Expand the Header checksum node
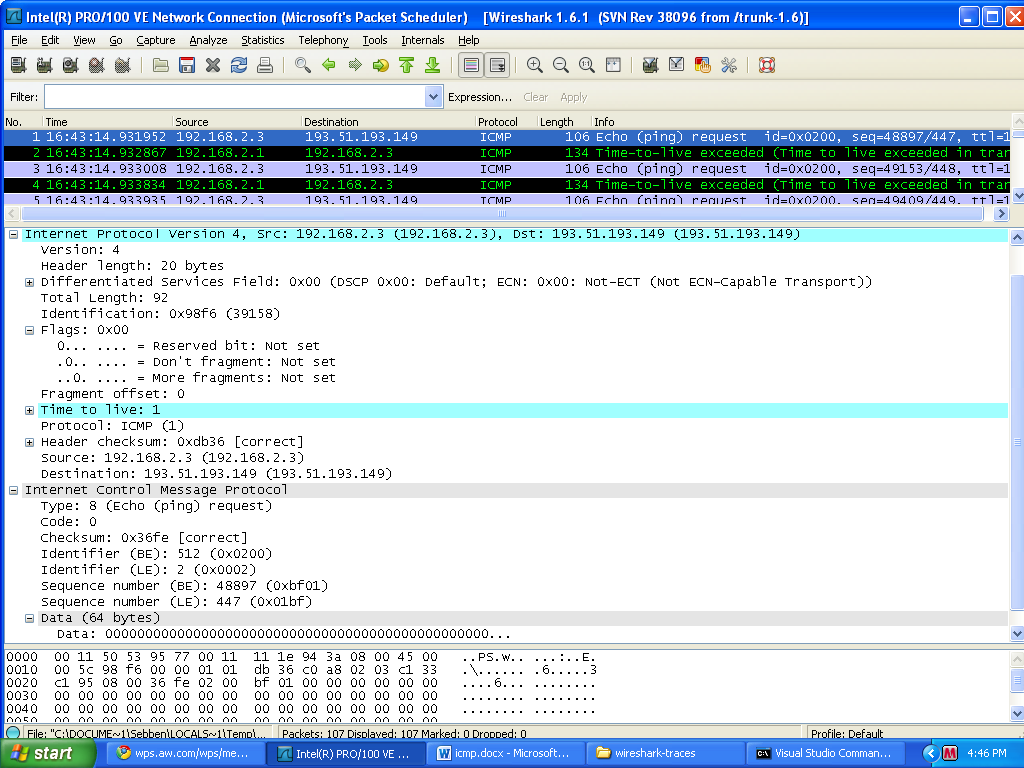This screenshot has width=1024, height=768. [29, 442]
